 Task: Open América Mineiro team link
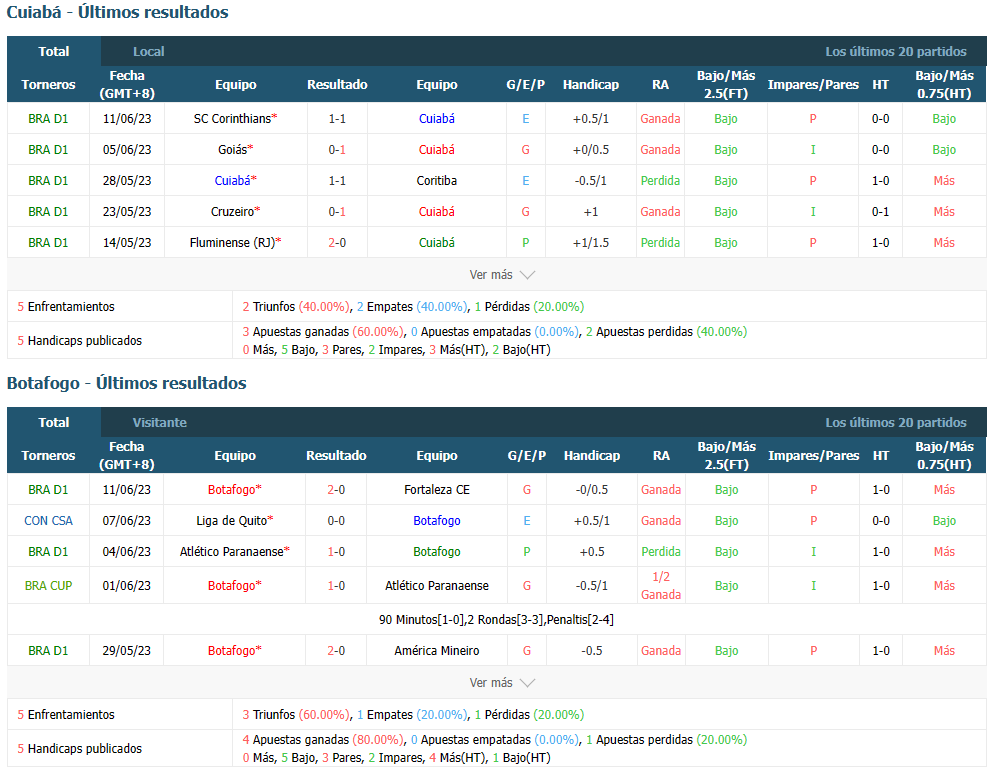[437, 651]
